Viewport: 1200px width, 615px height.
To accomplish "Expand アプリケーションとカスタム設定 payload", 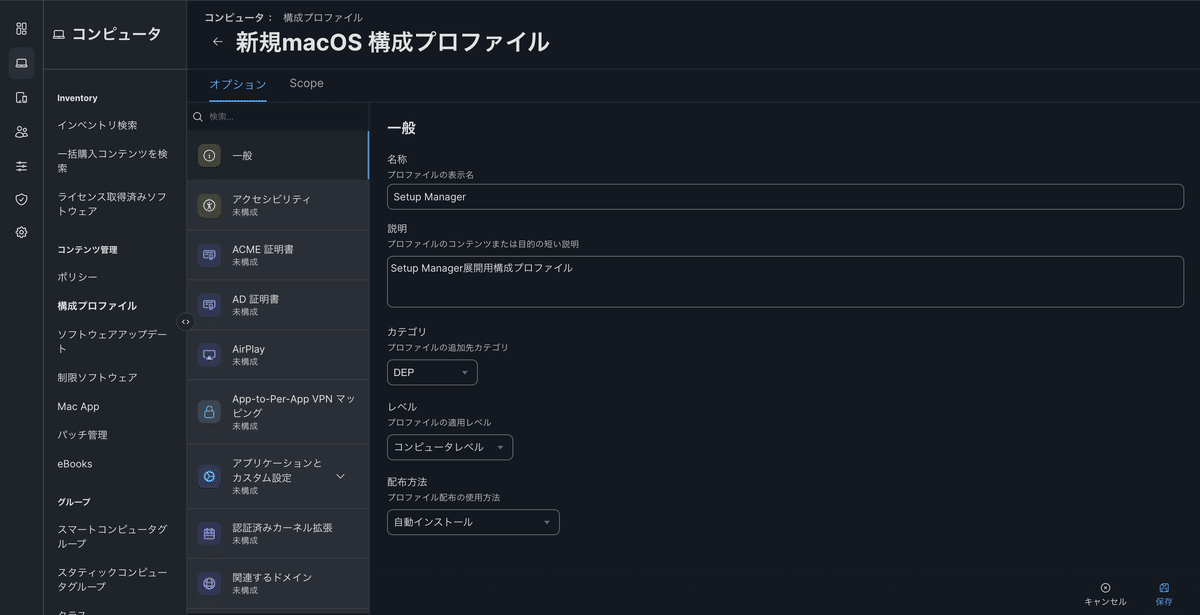I will click(x=340, y=478).
